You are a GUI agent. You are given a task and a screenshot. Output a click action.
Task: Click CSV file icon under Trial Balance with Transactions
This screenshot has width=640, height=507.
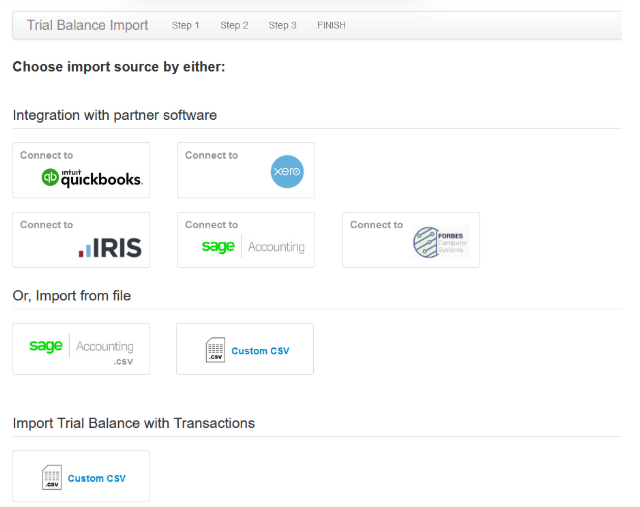pyautogui.click(x=52, y=478)
